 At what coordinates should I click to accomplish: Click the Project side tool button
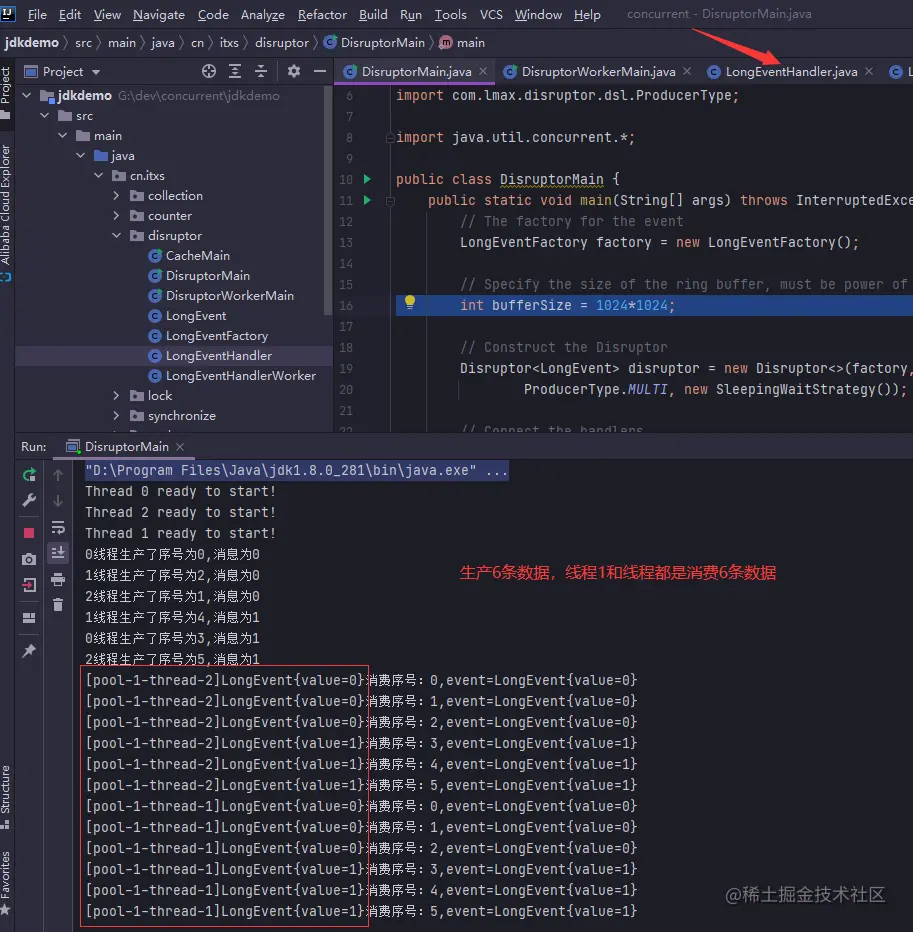[6, 92]
